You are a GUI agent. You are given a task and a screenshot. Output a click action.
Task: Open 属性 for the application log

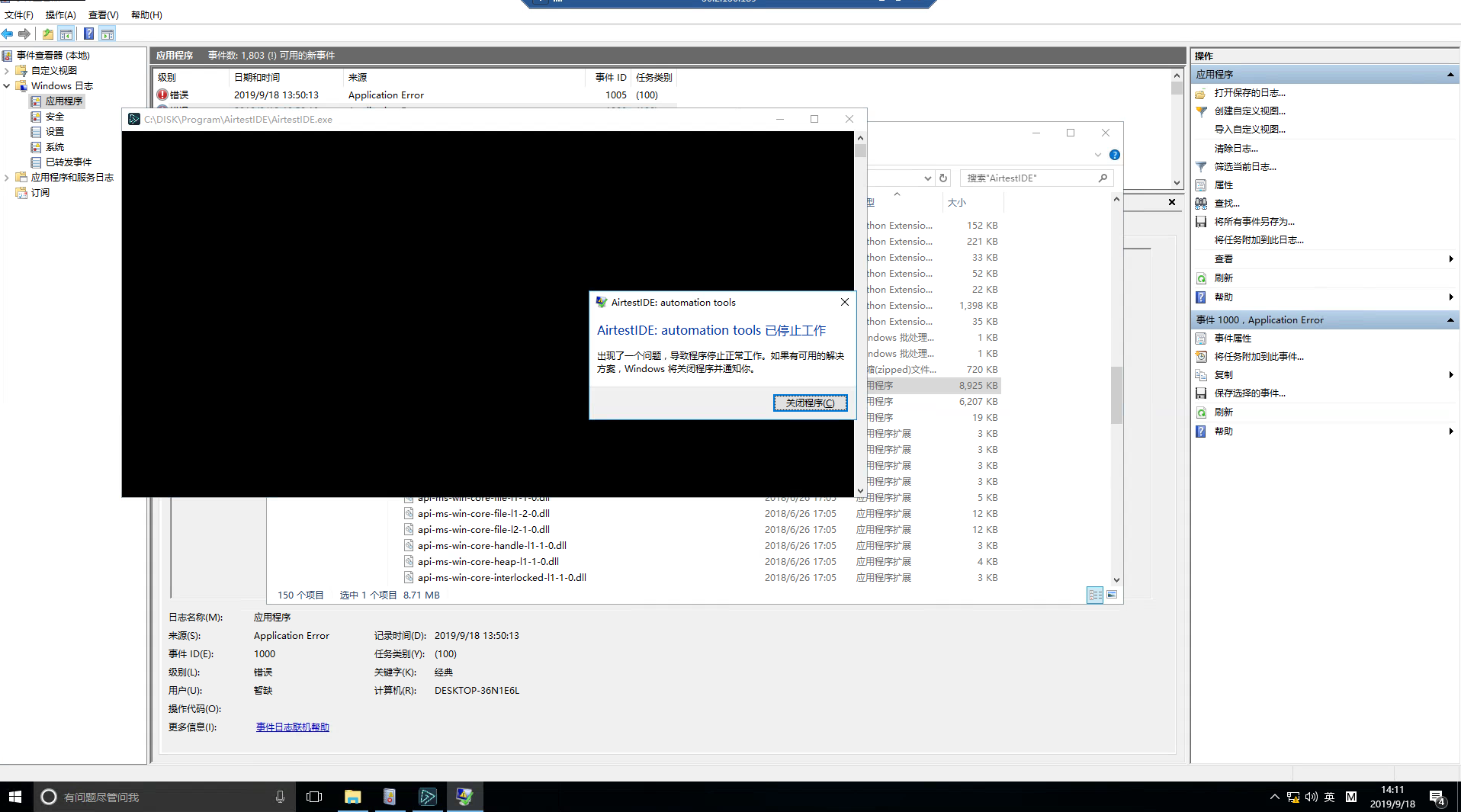[1223, 185]
